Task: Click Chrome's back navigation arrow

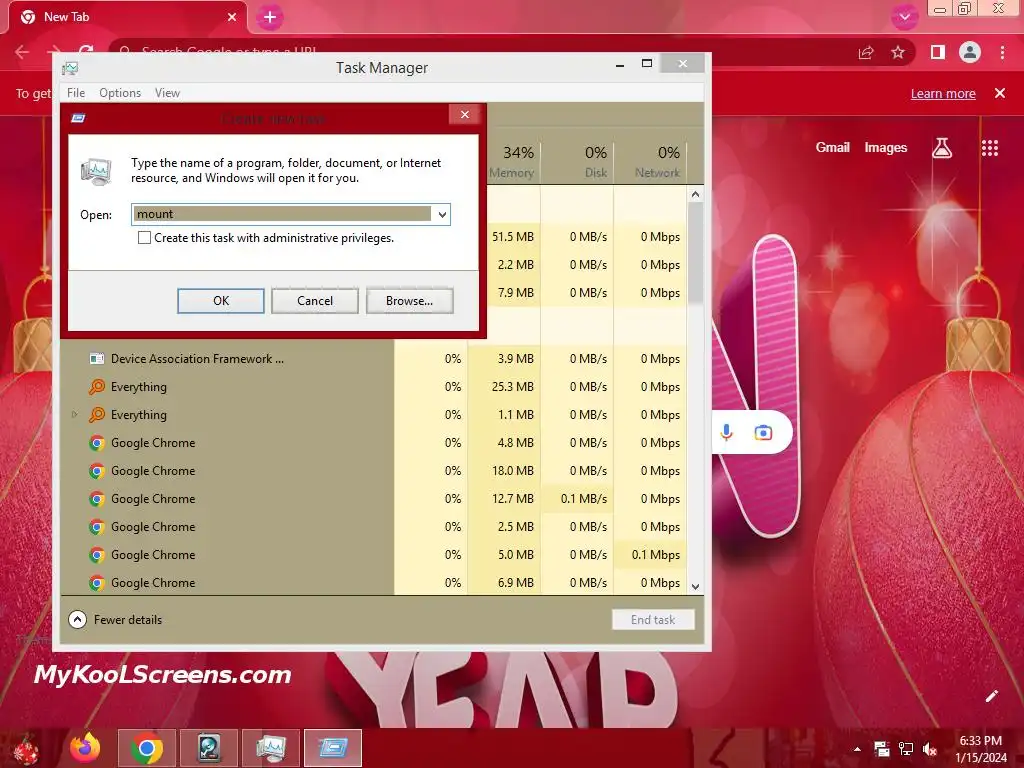Action: 22,52
